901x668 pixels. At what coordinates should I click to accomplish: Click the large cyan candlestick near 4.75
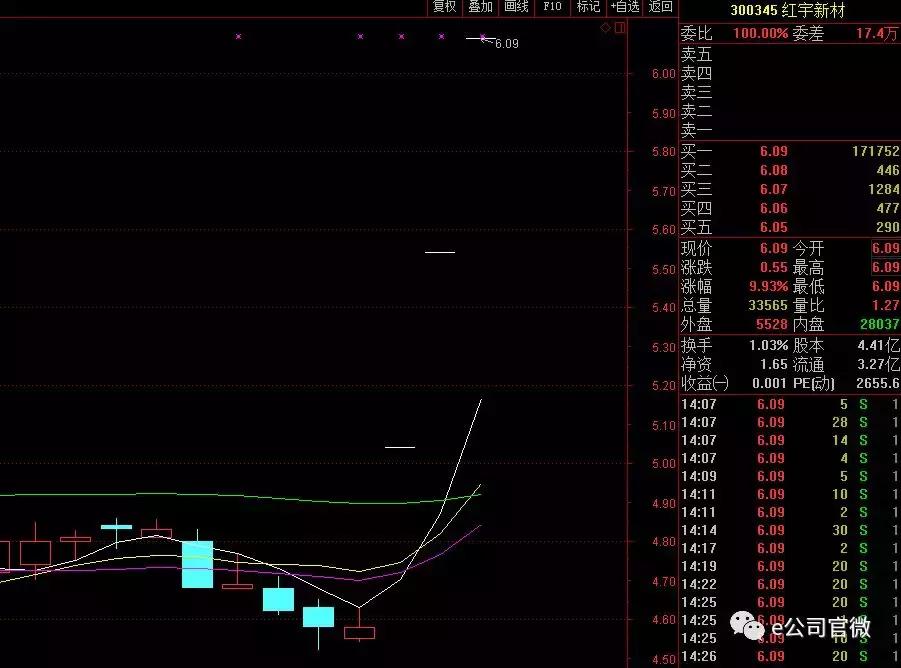pyautogui.click(x=197, y=564)
